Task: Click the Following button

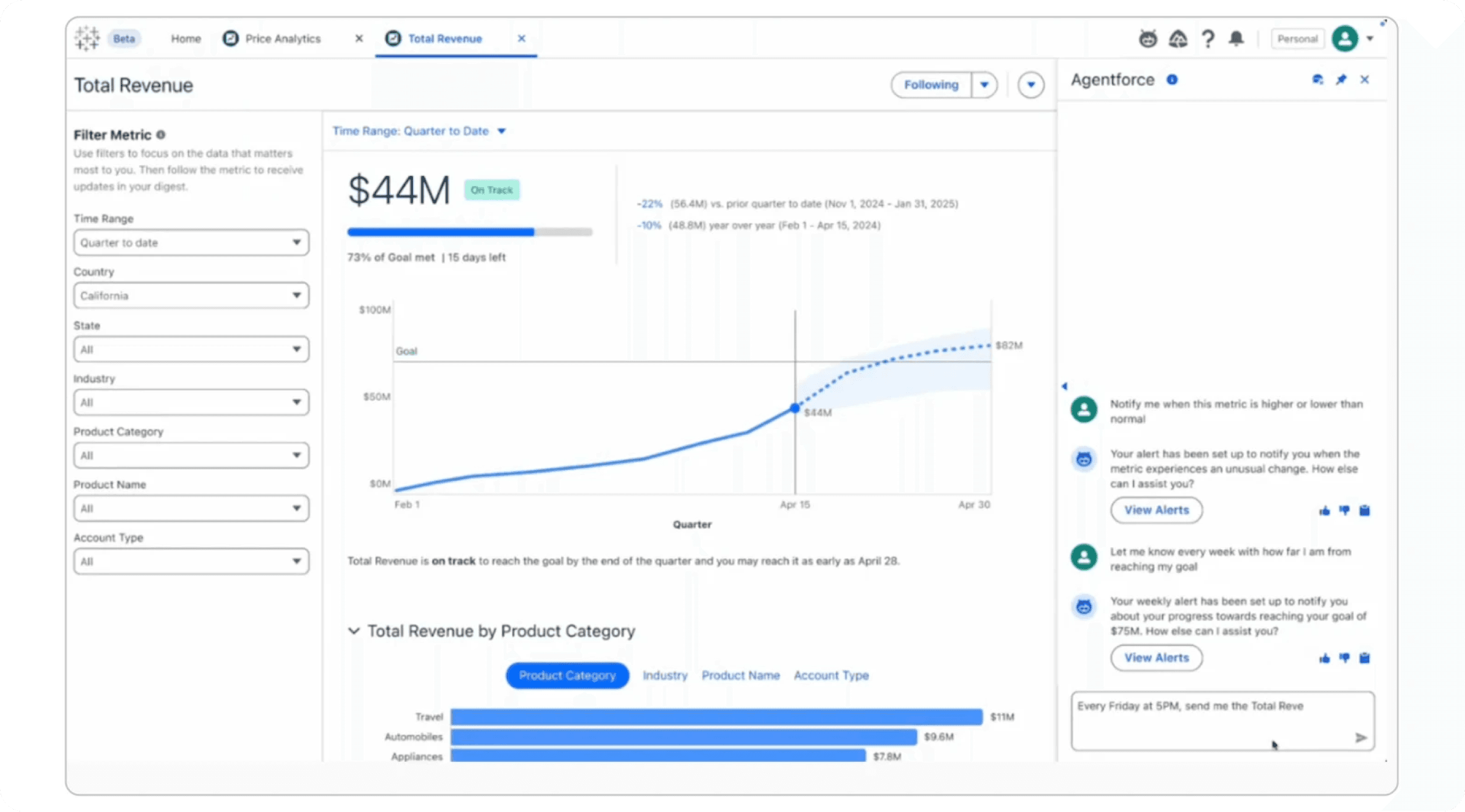Action: click(x=931, y=85)
